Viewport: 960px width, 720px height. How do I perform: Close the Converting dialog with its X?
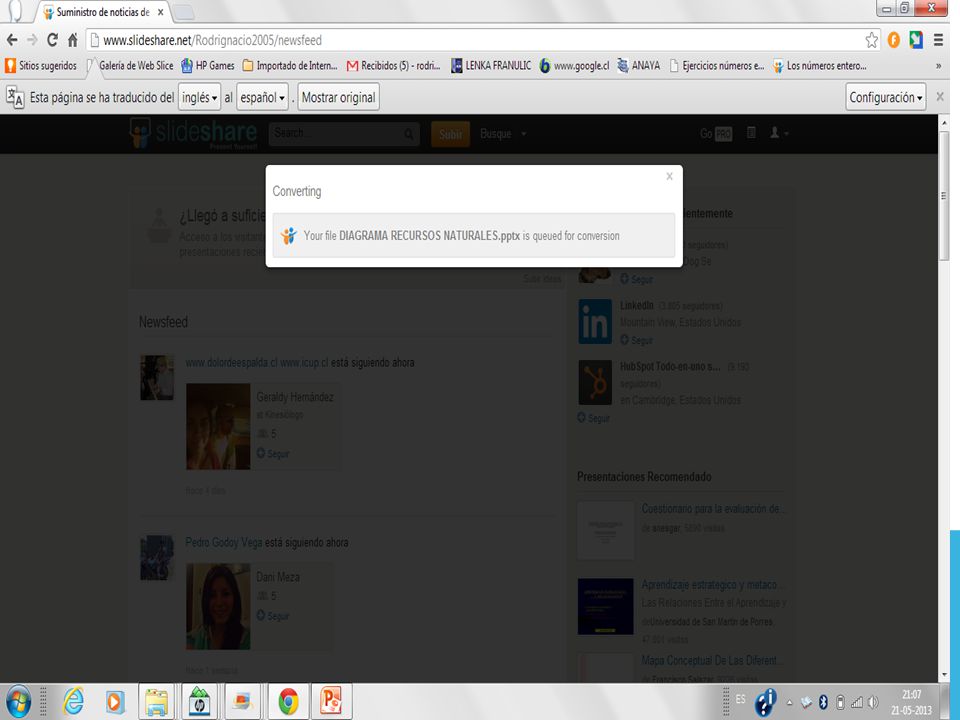[x=669, y=176]
